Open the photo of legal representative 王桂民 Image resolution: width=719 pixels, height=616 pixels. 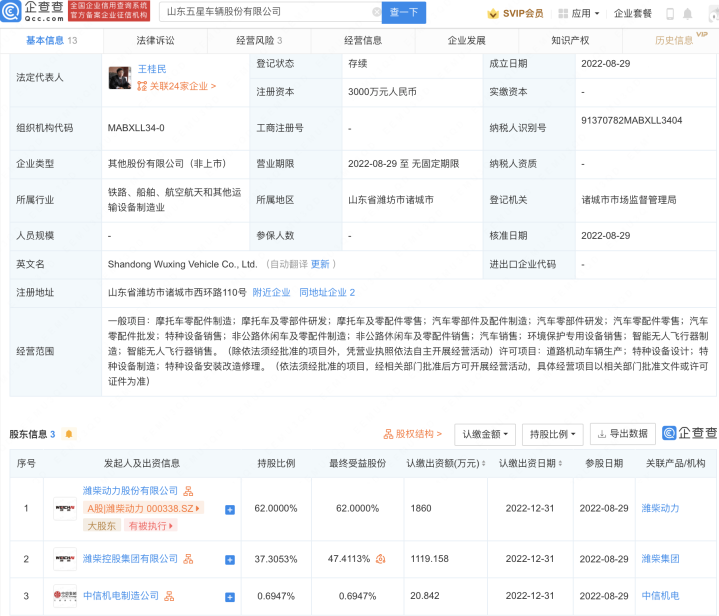[x=120, y=78]
